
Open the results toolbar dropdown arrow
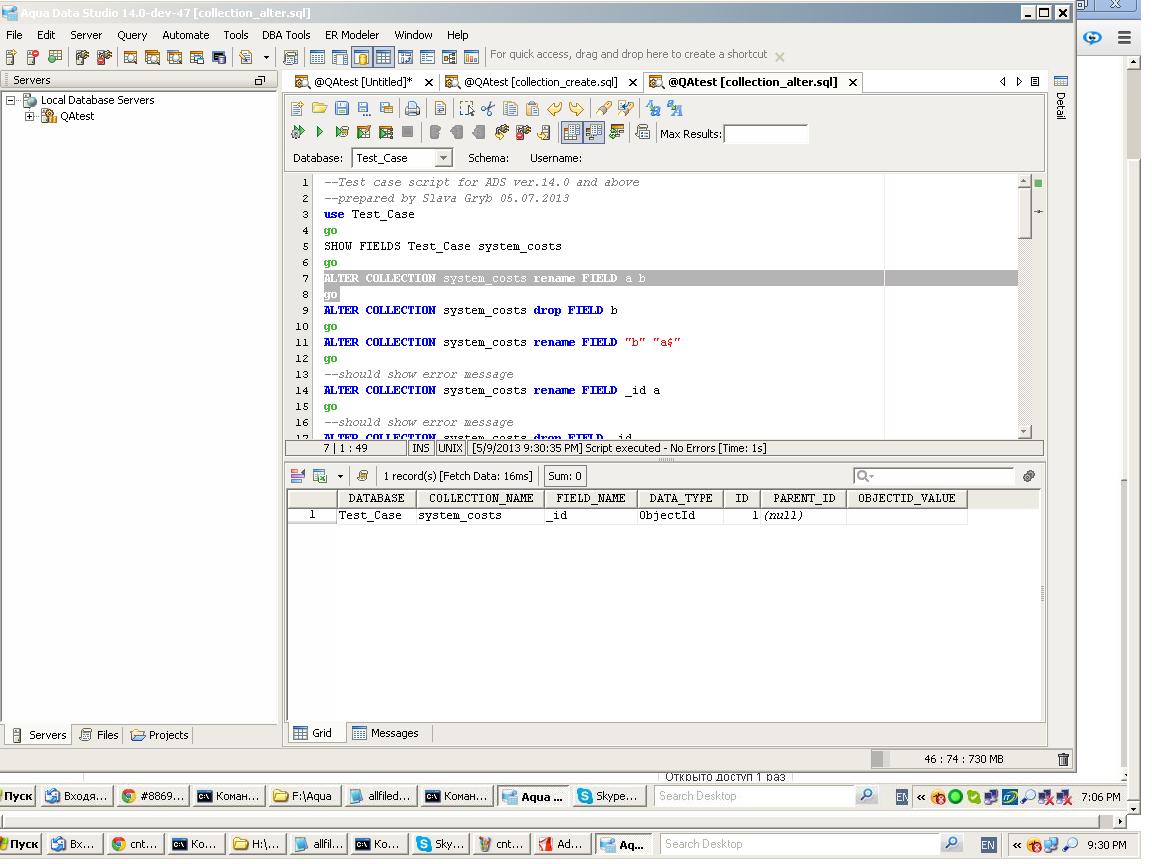(340, 476)
